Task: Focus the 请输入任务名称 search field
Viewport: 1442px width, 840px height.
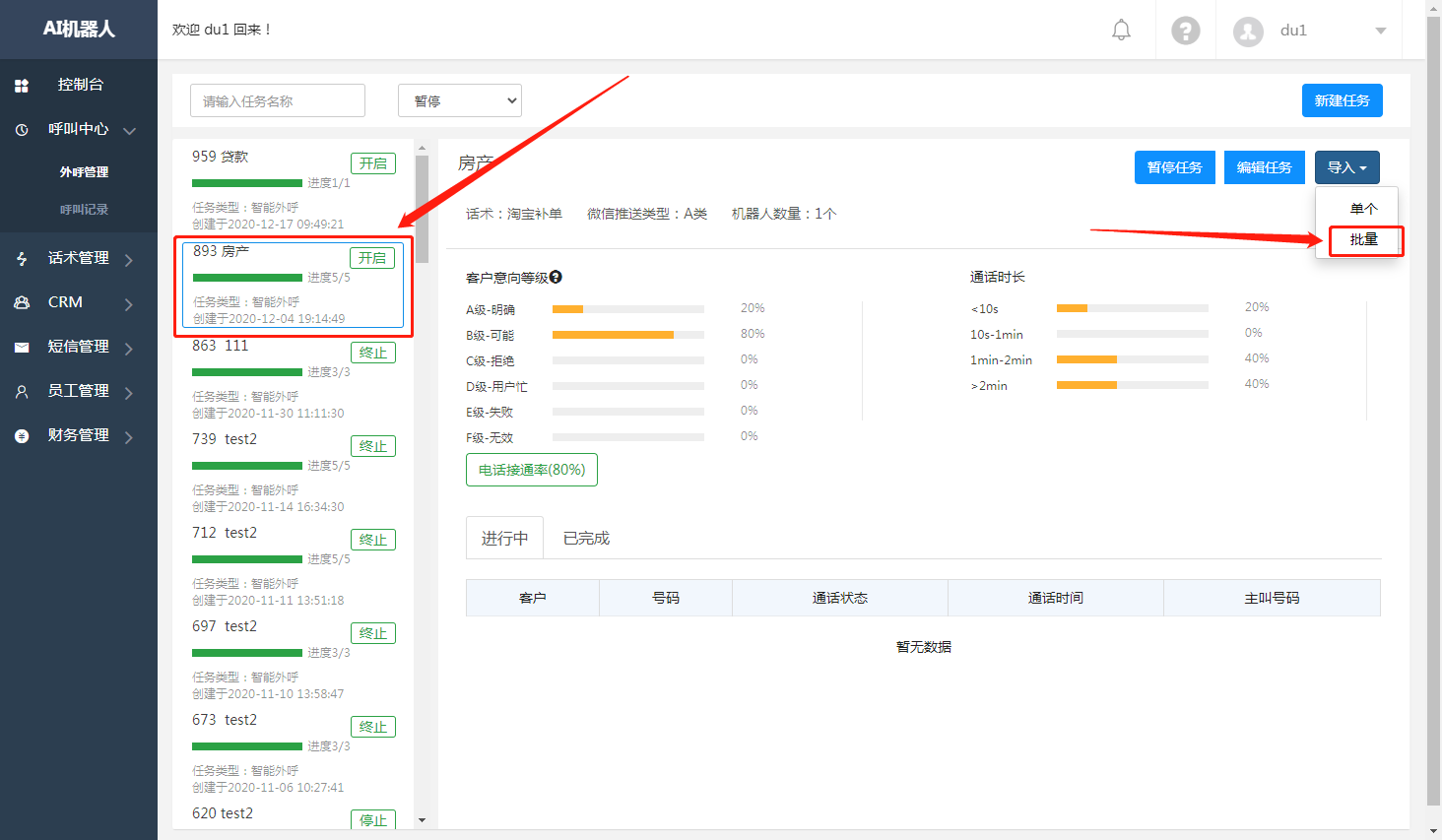Action: point(278,100)
